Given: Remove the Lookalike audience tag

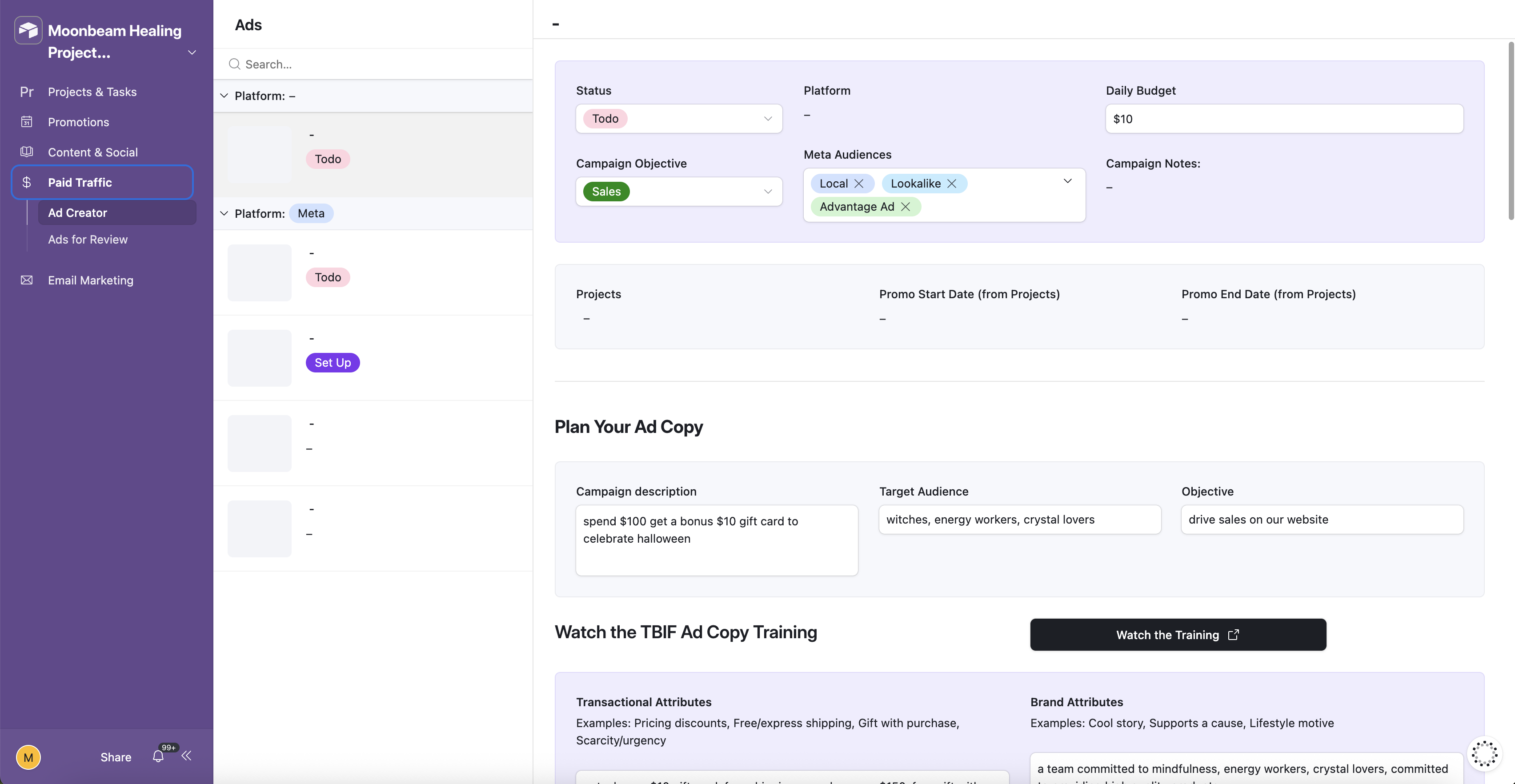Looking at the screenshot, I should pyautogui.click(x=952, y=184).
